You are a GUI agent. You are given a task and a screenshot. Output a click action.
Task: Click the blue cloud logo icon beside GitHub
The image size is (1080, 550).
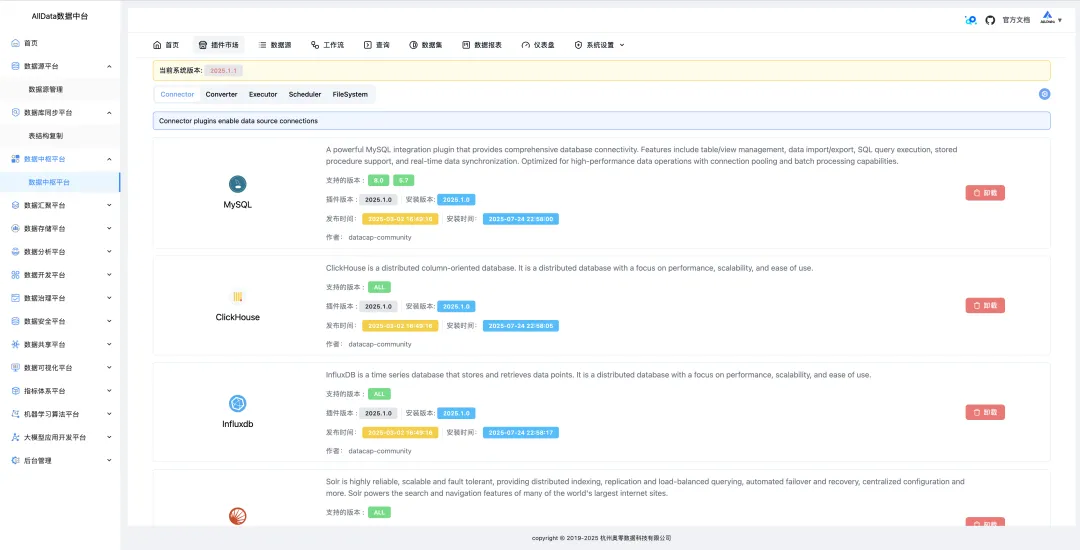tap(970, 21)
